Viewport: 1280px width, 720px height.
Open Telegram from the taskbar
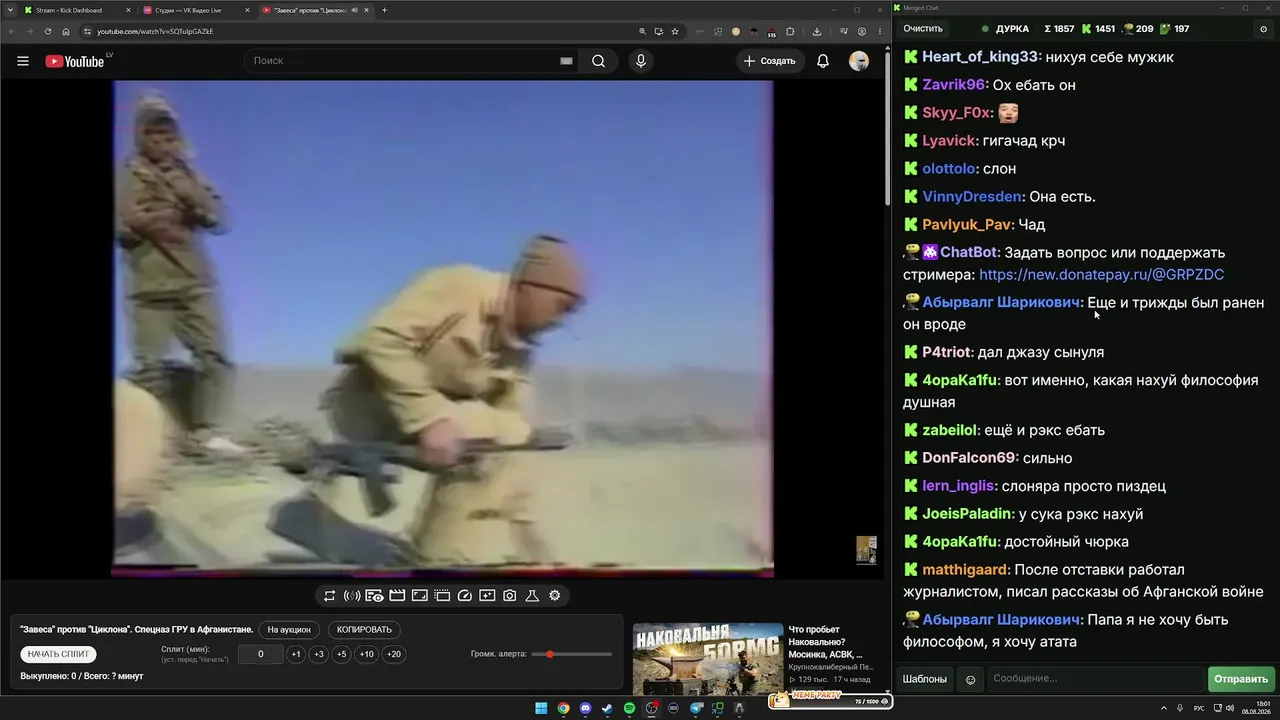pyautogui.click(x=696, y=708)
